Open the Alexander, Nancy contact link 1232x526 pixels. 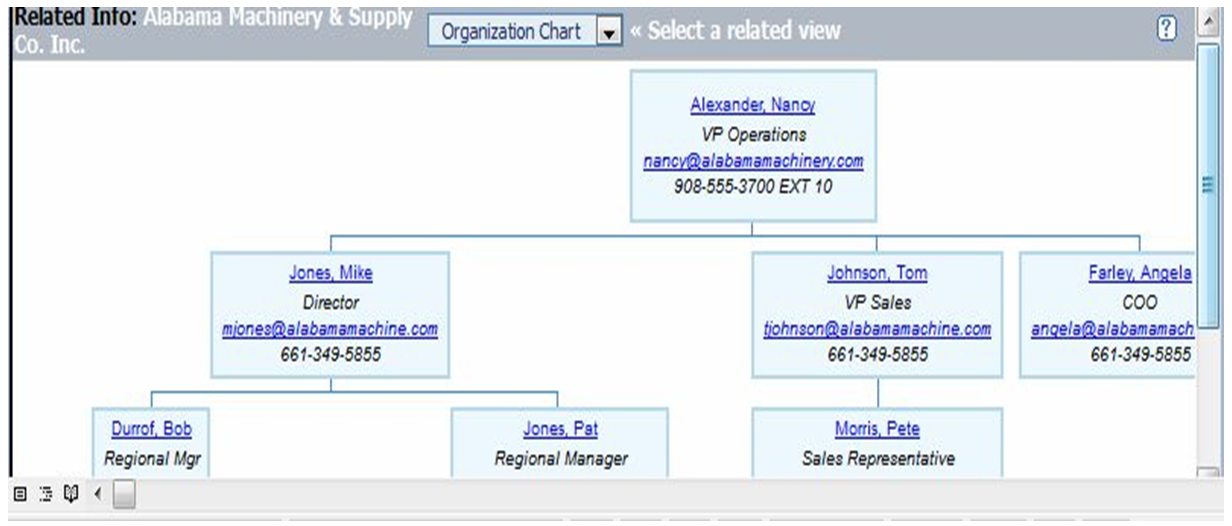tap(753, 105)
